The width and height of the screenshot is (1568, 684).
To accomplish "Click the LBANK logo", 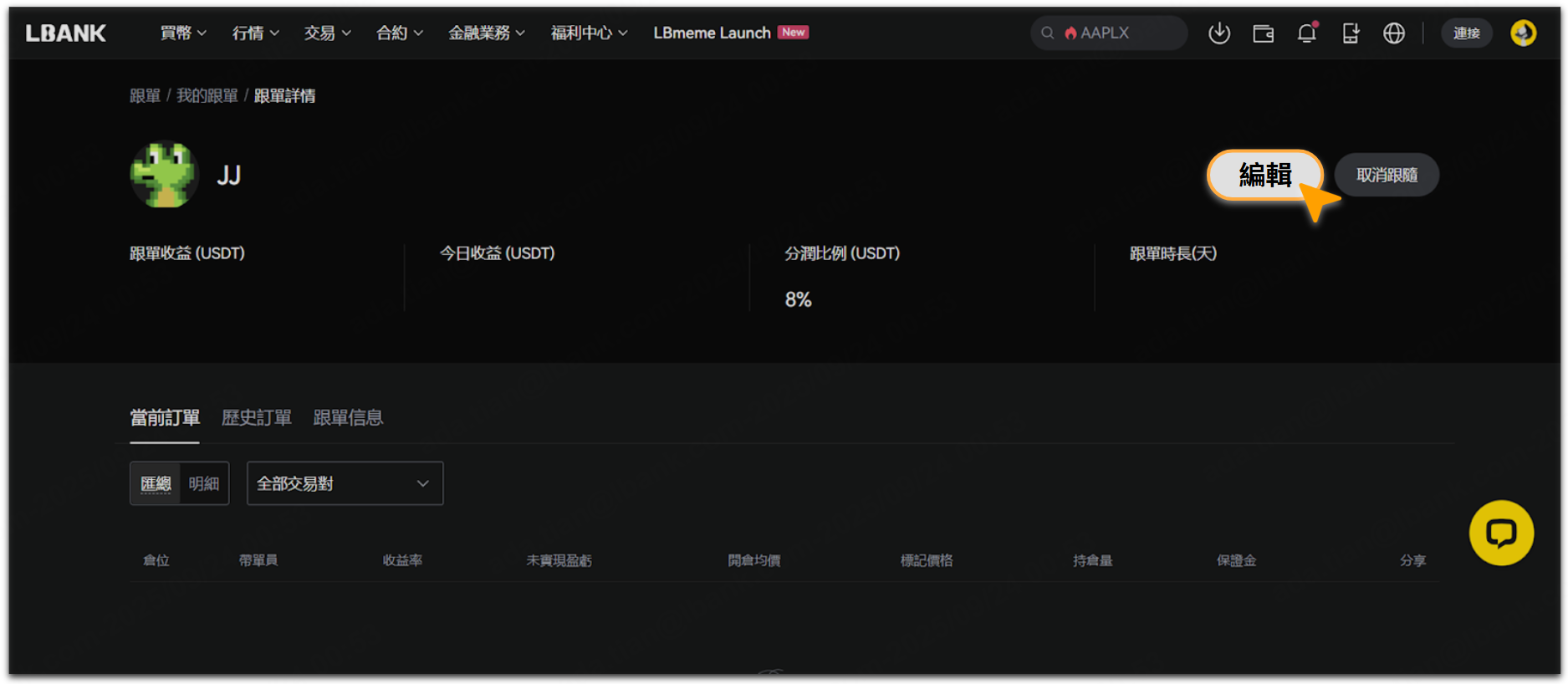I will pos(66,33).
